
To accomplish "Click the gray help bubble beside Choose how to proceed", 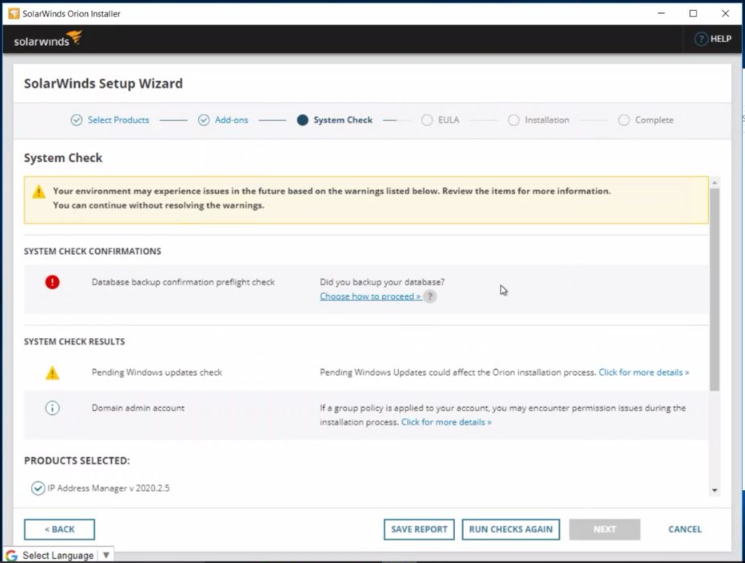I will click(430, 296).
